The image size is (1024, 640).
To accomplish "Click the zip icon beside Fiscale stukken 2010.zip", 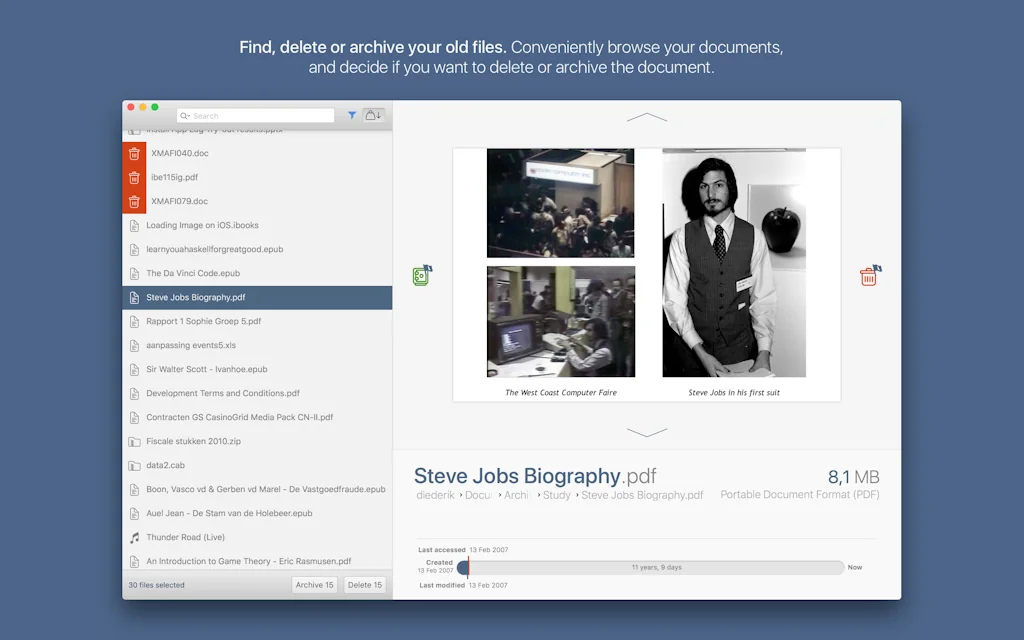I will [134, 442].
